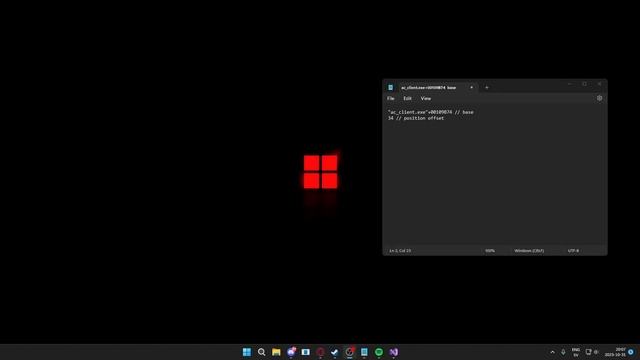Open the round icon with red badge
640x360 pixels.
coord(350,352)
